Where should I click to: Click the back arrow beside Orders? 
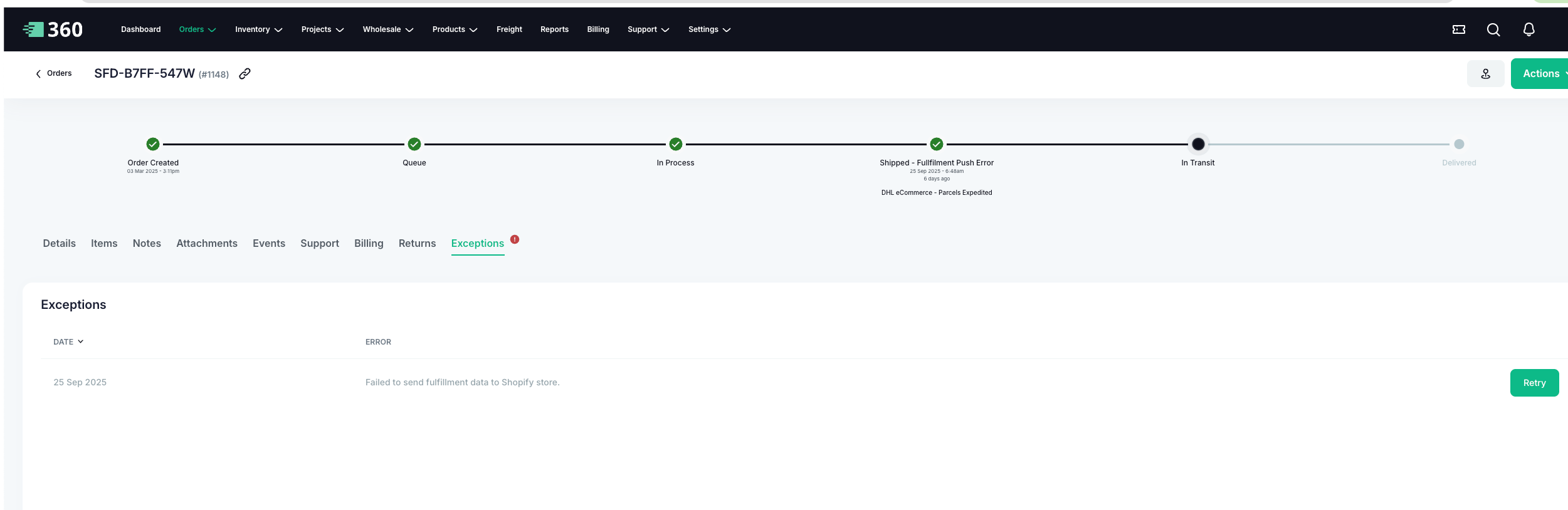38,74
